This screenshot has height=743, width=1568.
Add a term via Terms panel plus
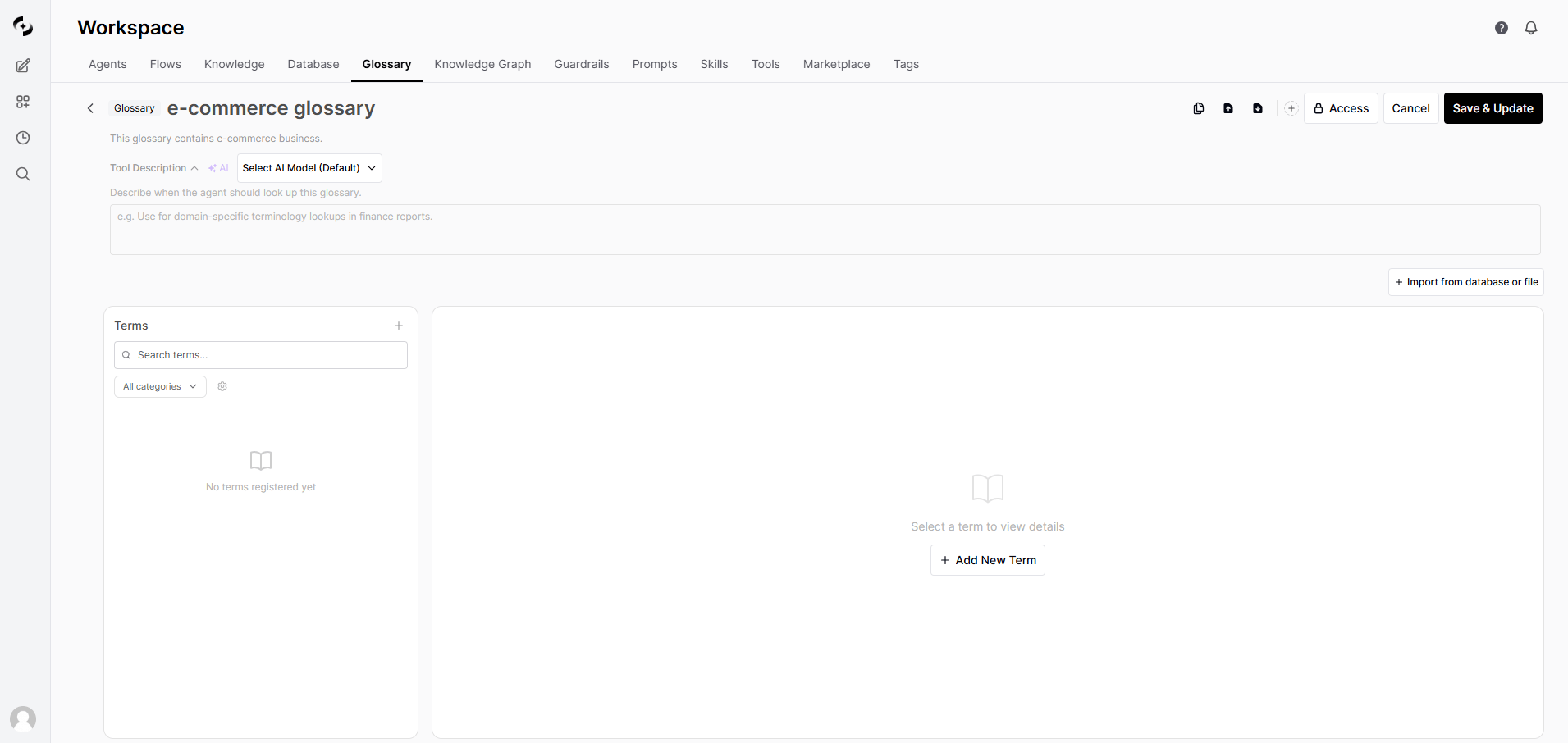pyautogui.click(x=399, y=326)
